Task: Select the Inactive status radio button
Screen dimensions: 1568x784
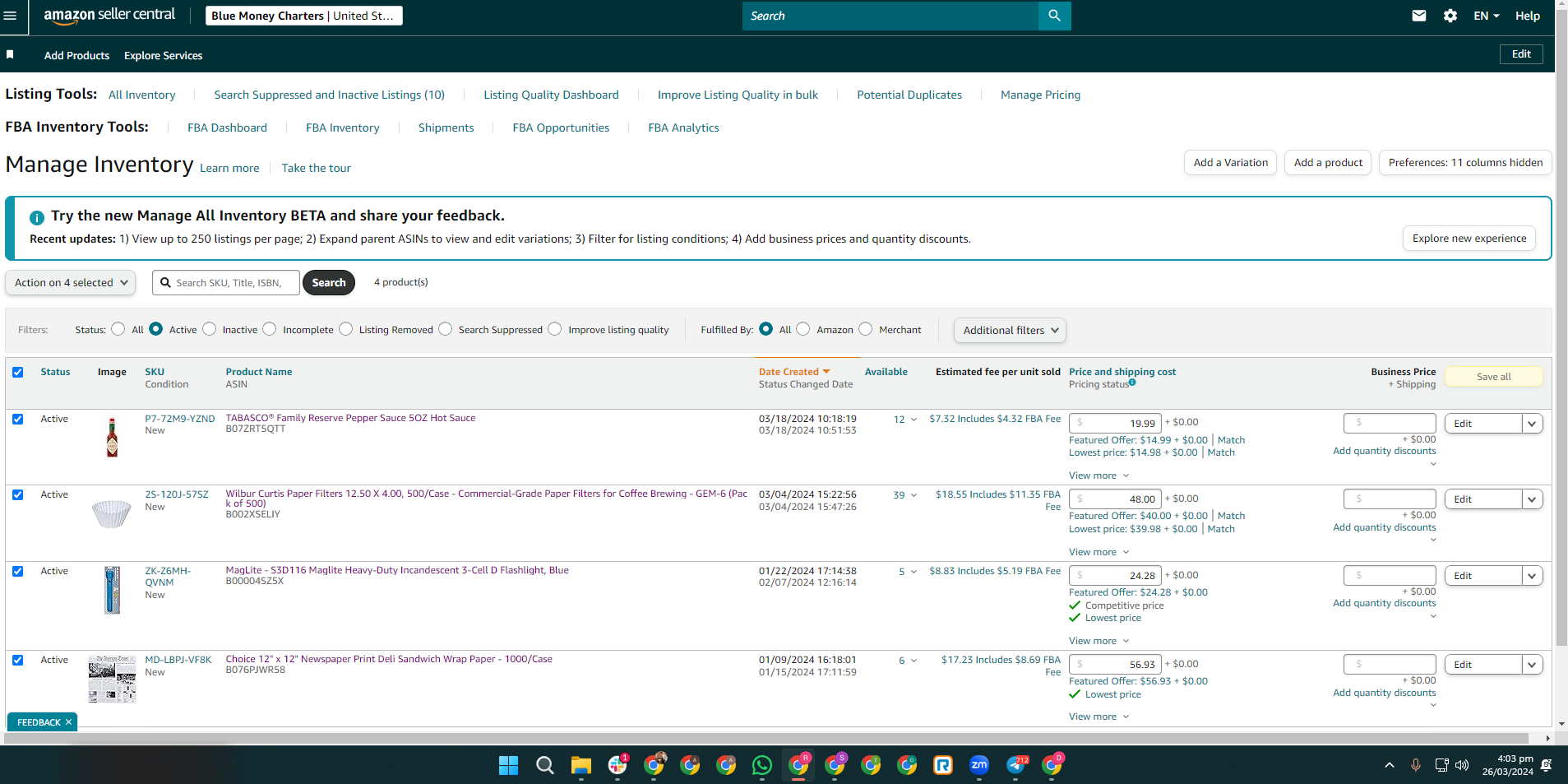Action: pyautogui.click(x=210, y=329)
